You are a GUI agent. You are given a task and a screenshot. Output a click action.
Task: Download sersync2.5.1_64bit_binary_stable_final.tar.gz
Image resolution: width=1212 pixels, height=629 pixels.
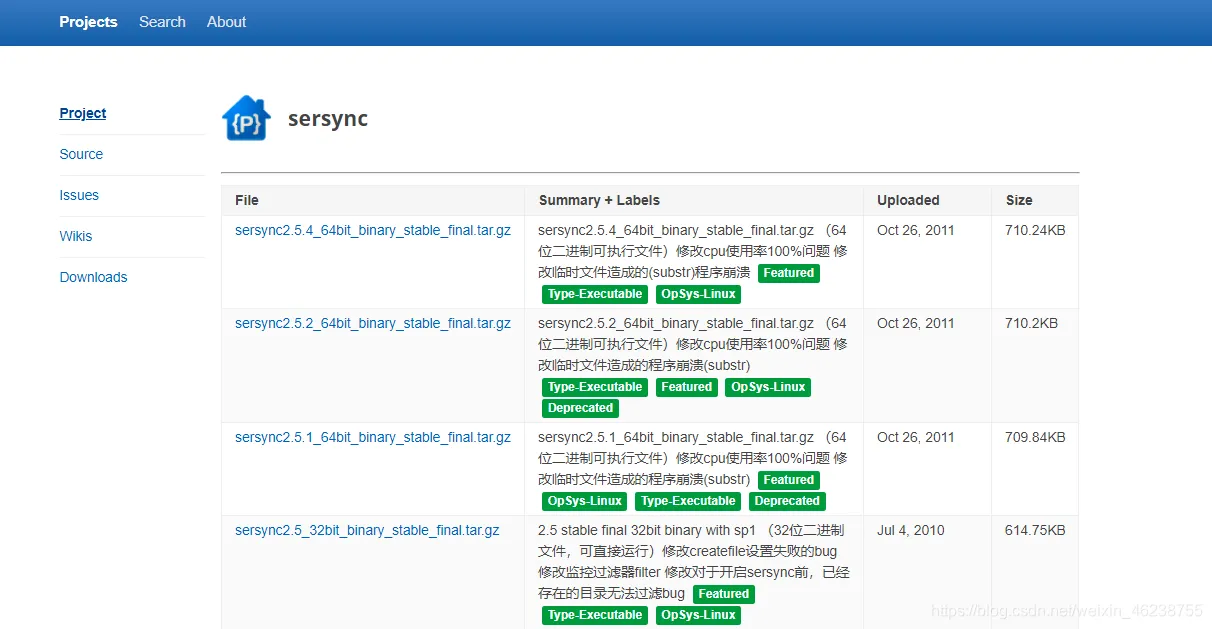pos(373,437)
